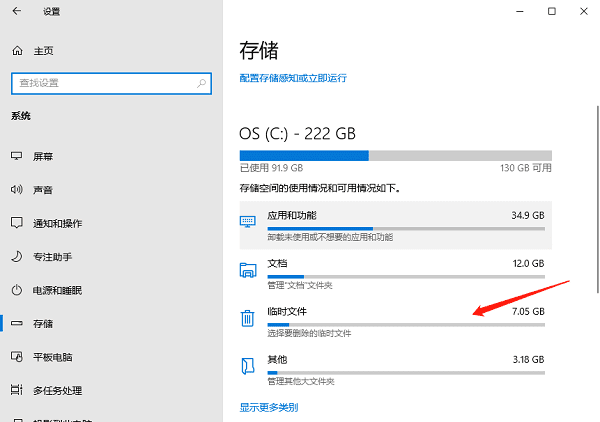Viewport: 600px width, 422px height.
Task: Click Configure Storage Sense link (配置存储感知或立即运行)
Action: [x=292, y=78]
